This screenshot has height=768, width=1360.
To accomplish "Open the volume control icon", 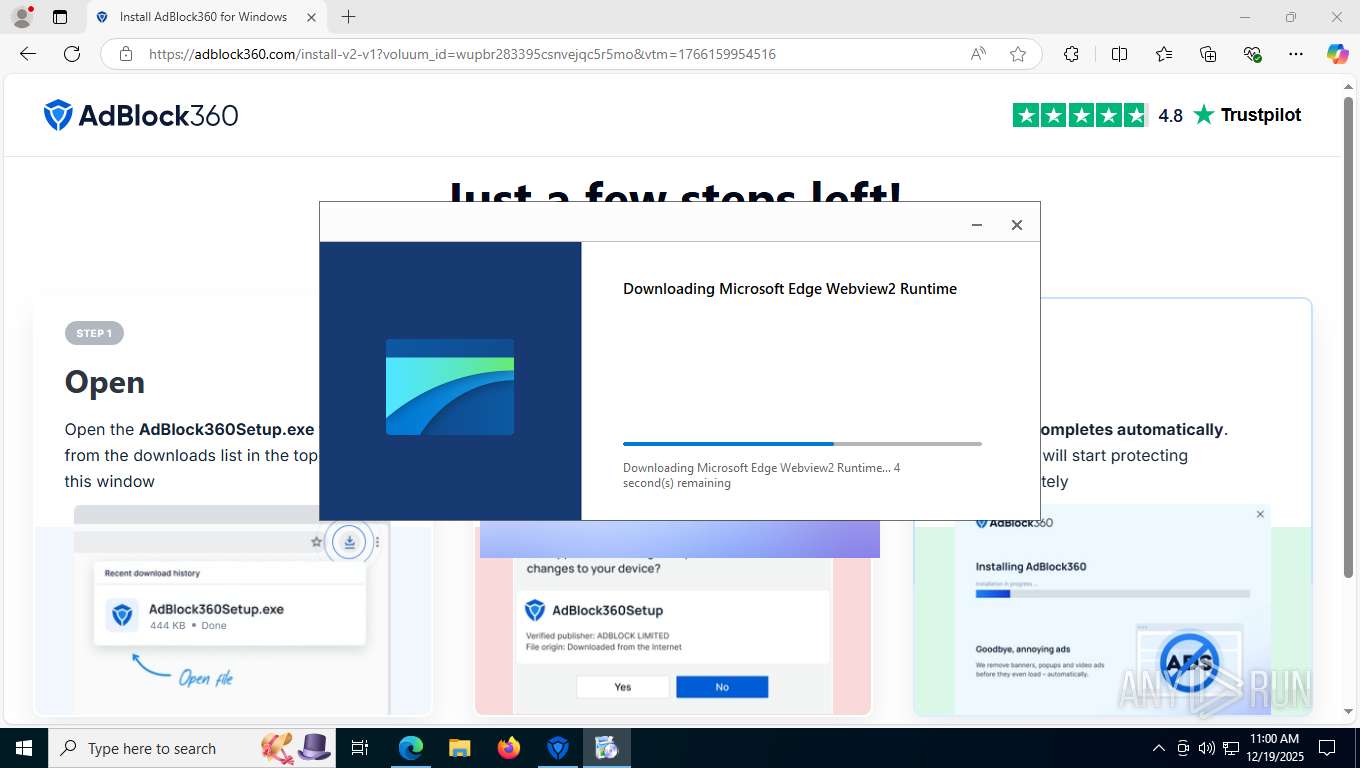I will (1208, 748).
